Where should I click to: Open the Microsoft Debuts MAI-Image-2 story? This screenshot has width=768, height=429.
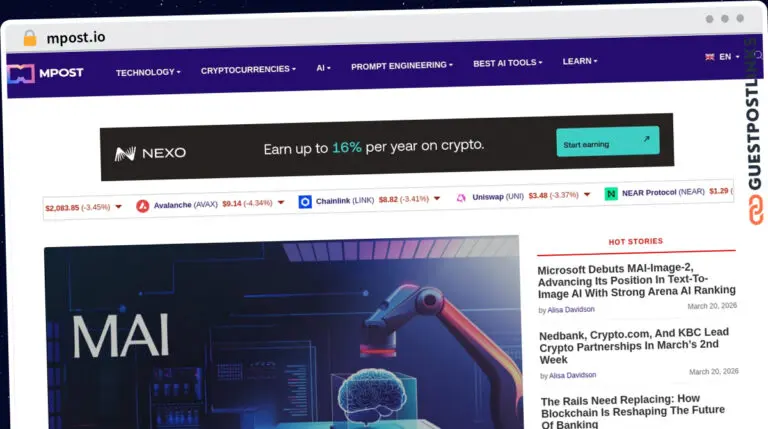point(636,281)
